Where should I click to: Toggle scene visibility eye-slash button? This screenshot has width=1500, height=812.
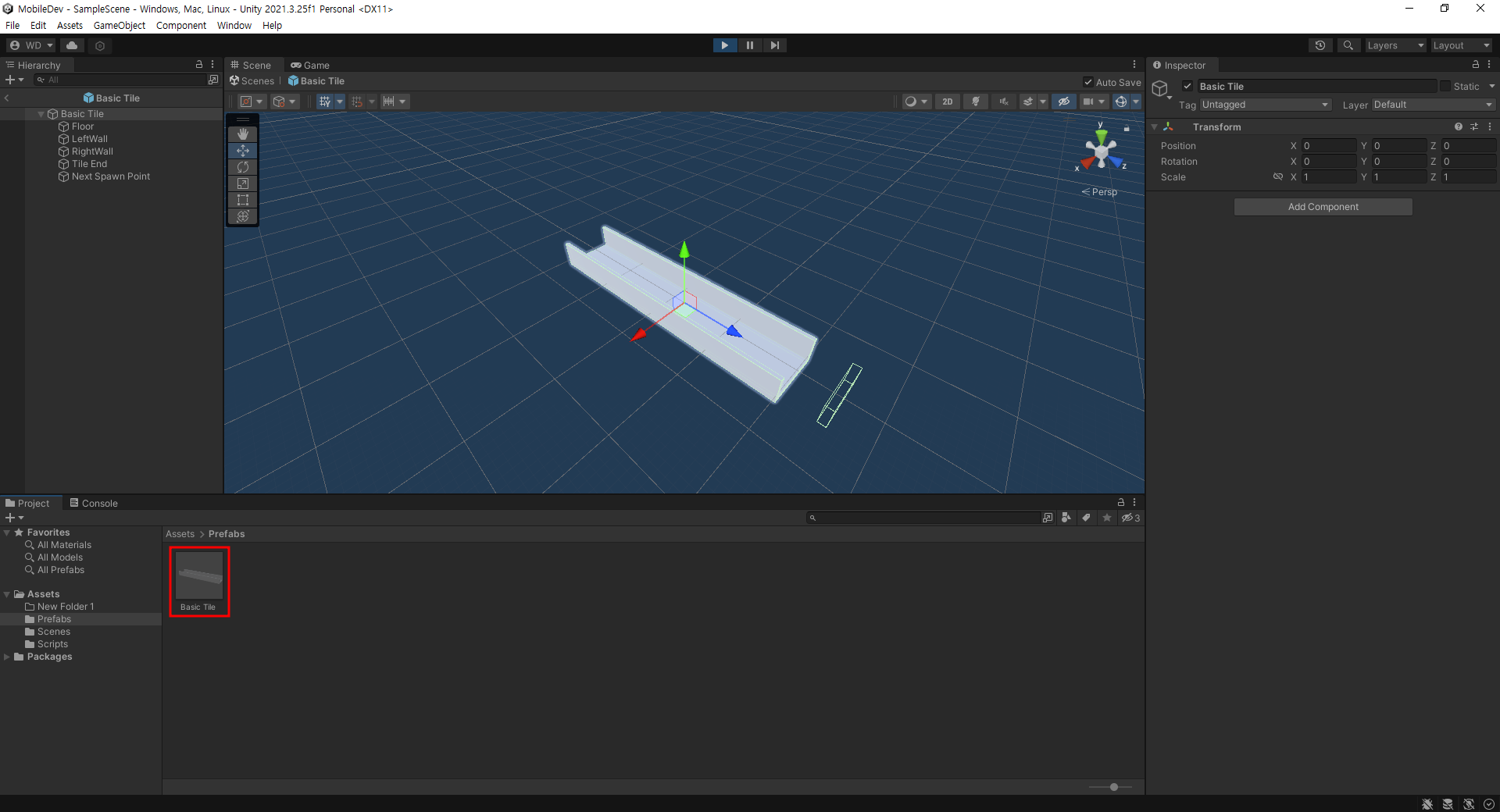[1063, 101]
